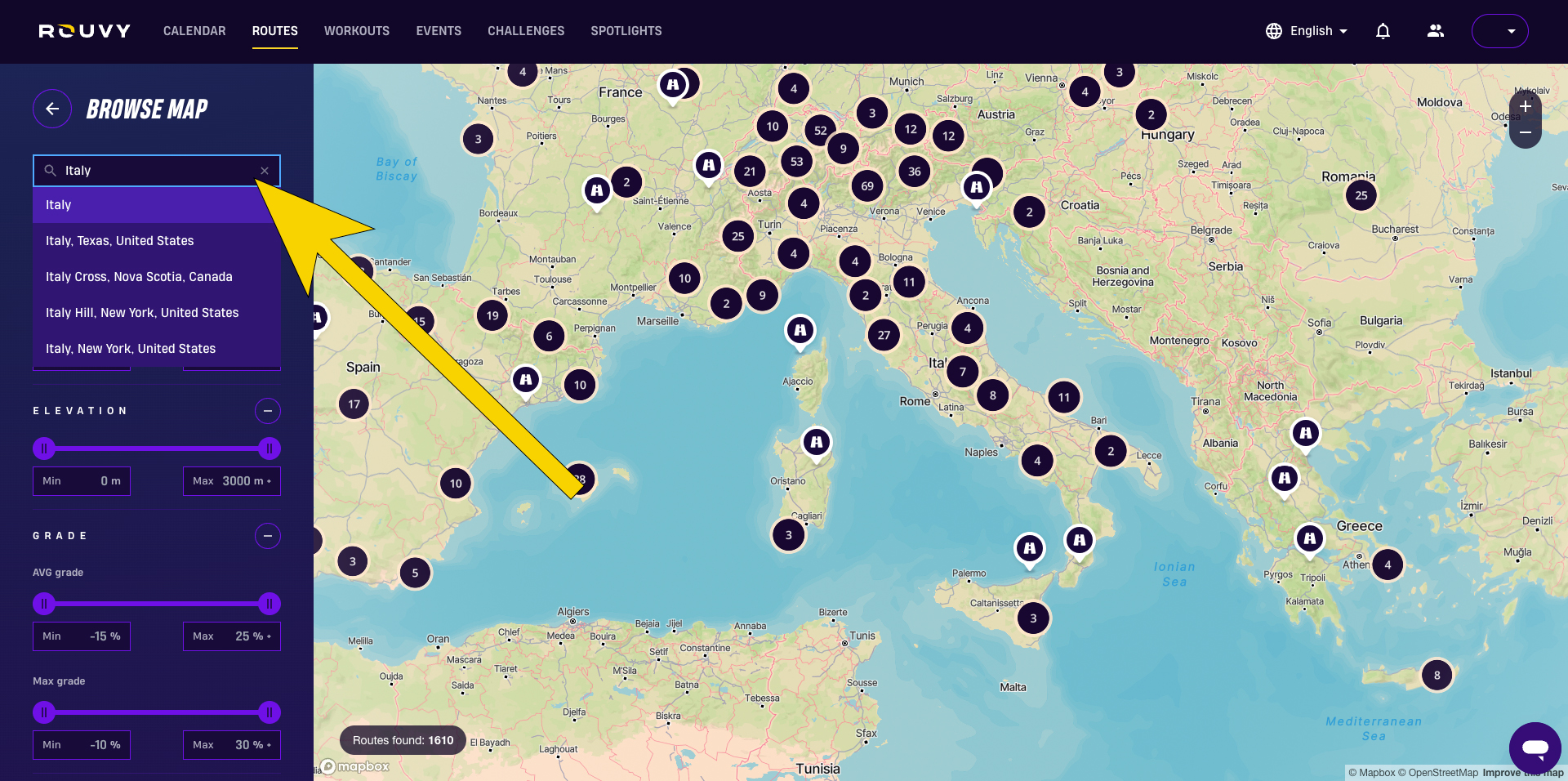Image resolution: width=1568 pixels, height=781 pixels.
Task: Zoom in on the map
Action: coord(1526,106)
